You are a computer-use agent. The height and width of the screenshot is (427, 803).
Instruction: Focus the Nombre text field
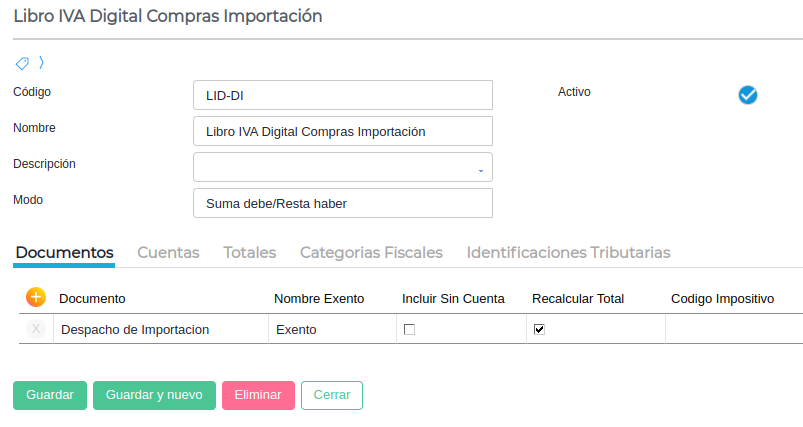click(x=342, y=132)
